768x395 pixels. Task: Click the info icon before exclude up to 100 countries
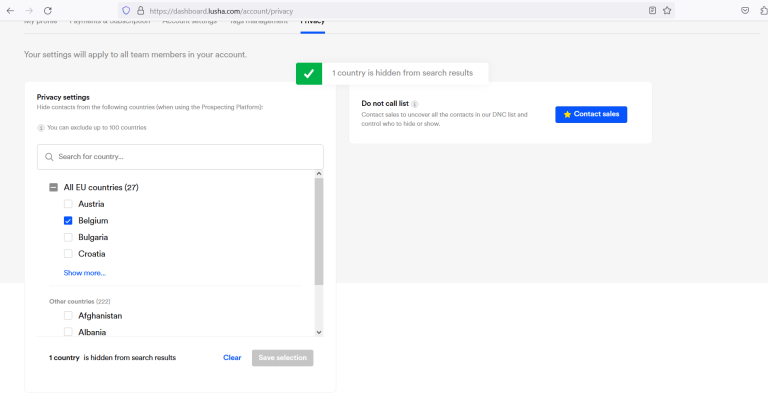41,128
